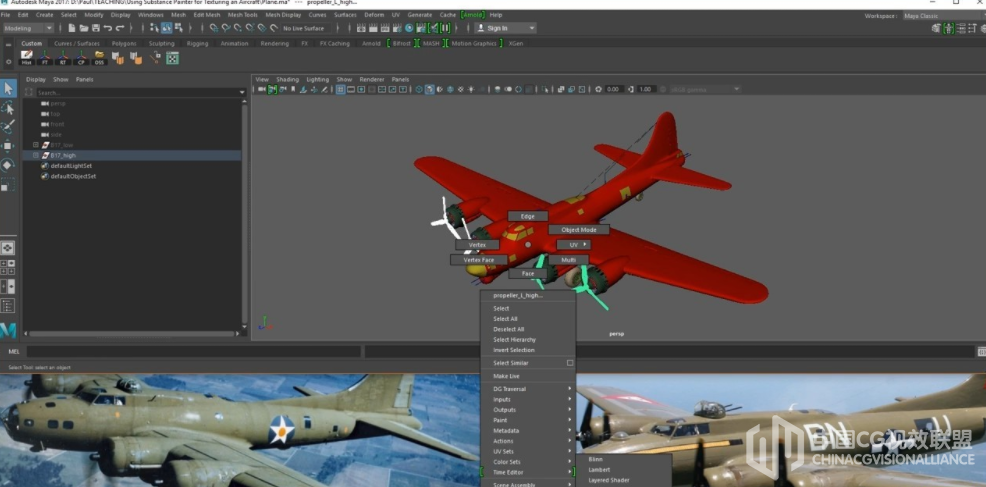Choose Multi in the marking menu
986x487 pixels.
point(568,260)
